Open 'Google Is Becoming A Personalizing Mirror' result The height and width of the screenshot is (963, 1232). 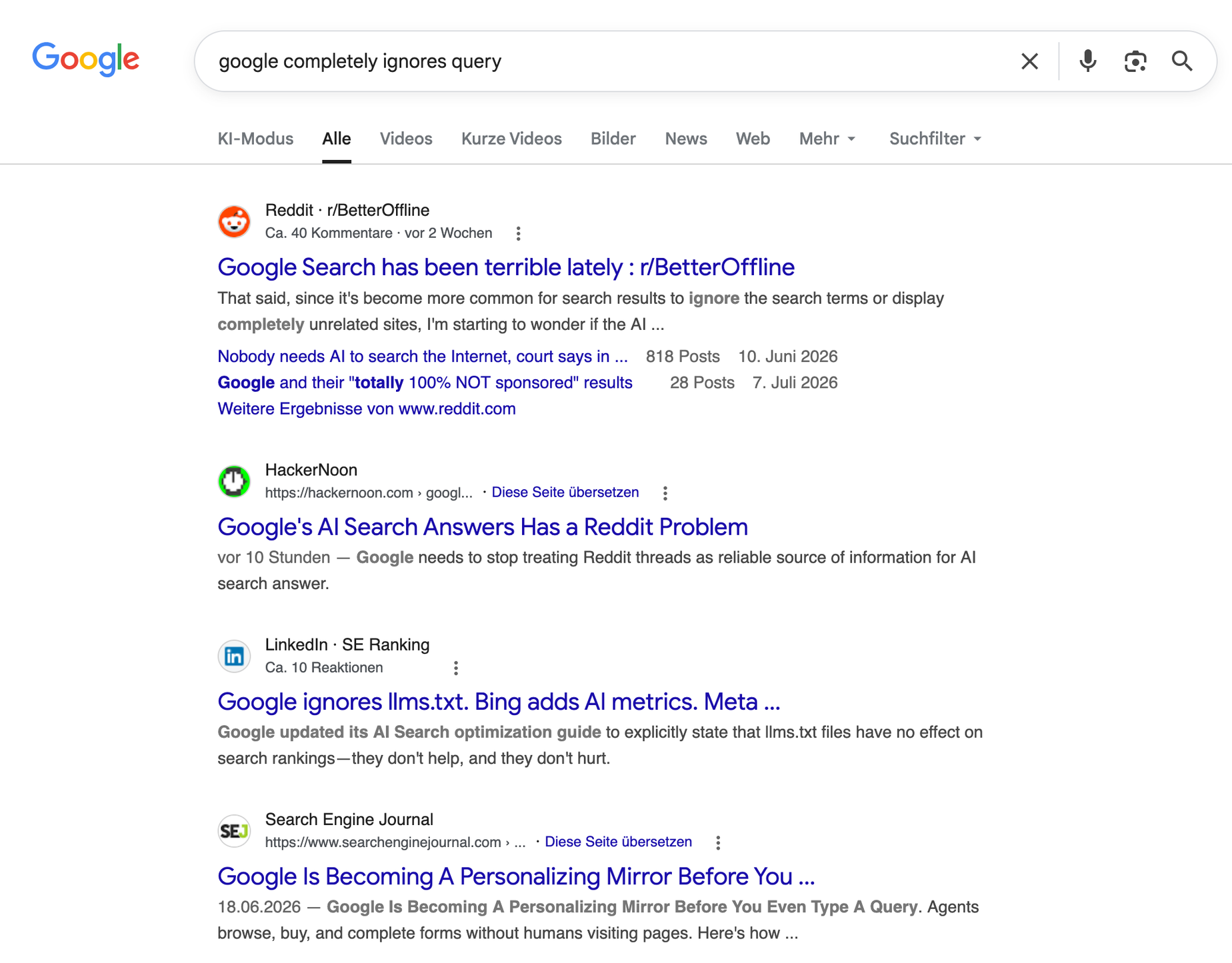pyautogui.click(x=516, y=876)
